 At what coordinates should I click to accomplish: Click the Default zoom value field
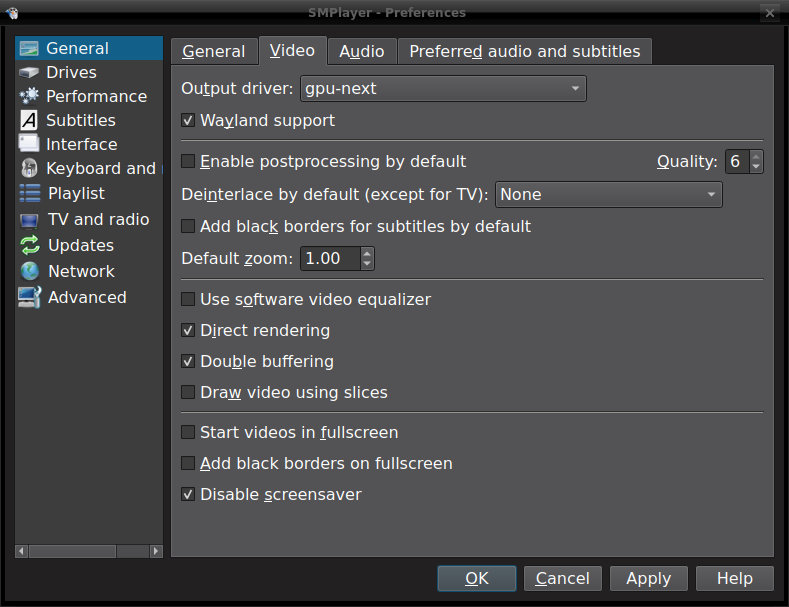[x=331, y=258]
